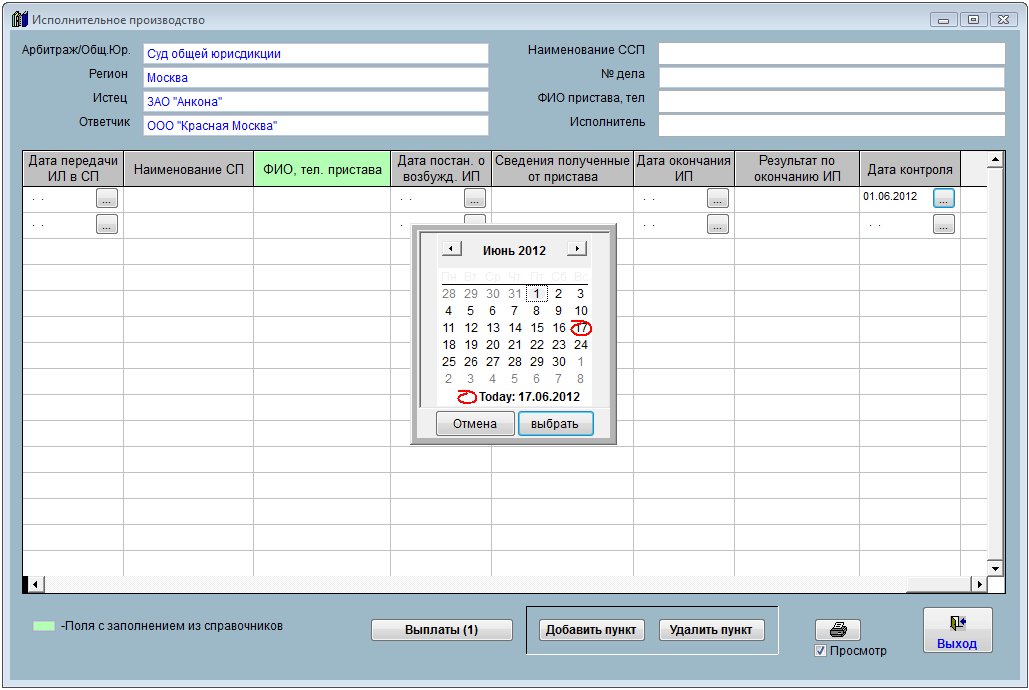The image size is (1029, 690).
Task: Click the Исполнительное производство window icon
Action: point(20,19)
